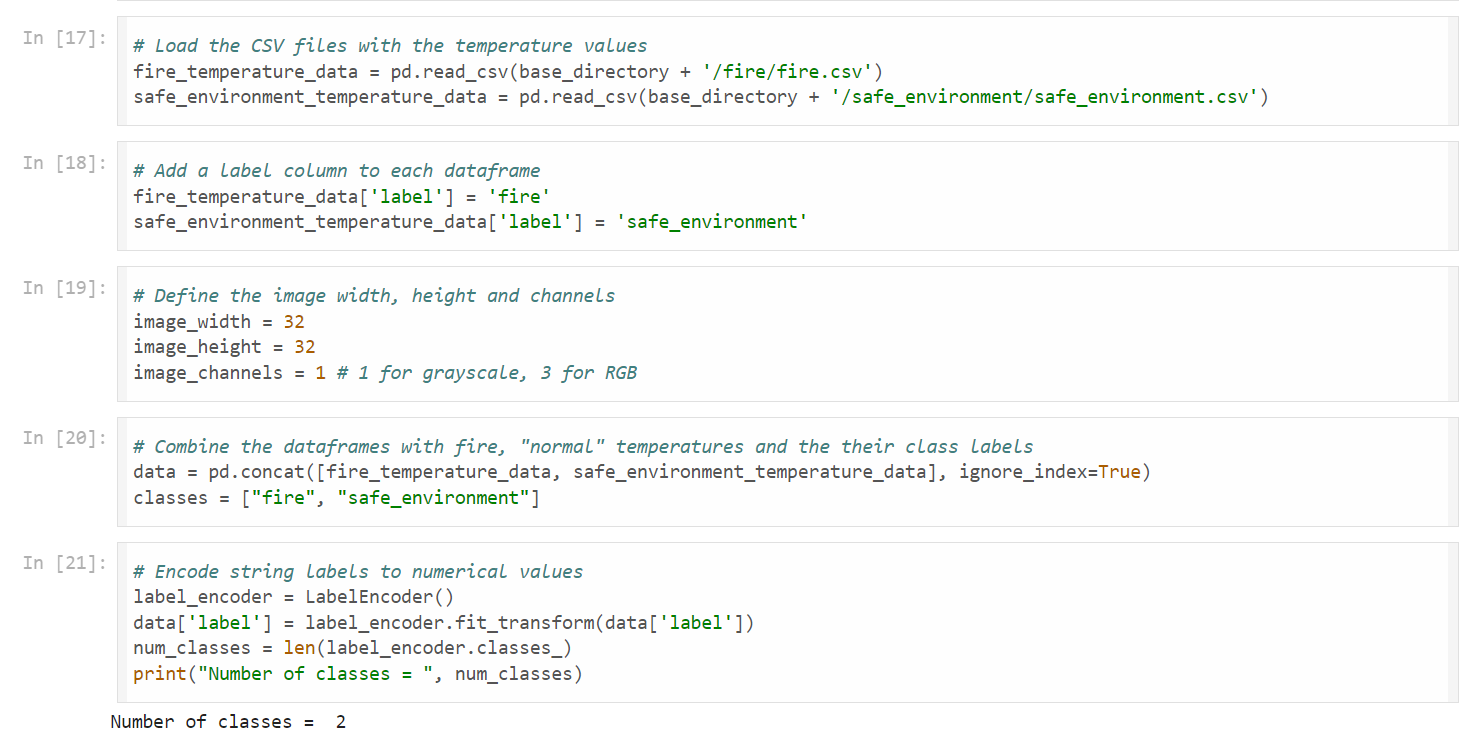Click the classes list definition line
This screenshot has height=734, width=1476.
point(337,498)
